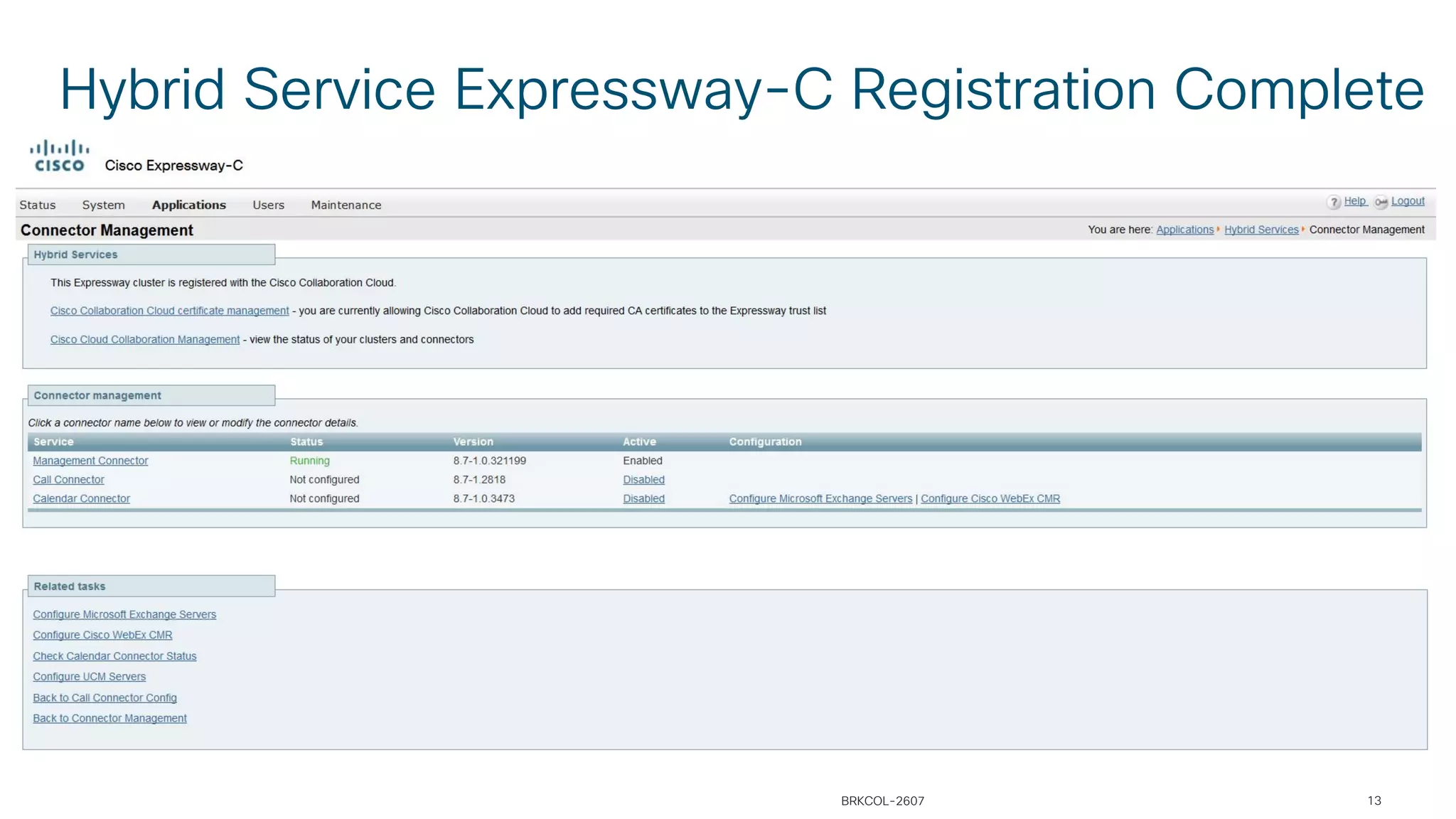
Task: Click Back to Call Connector Config
Action: (x=105, y=698)
